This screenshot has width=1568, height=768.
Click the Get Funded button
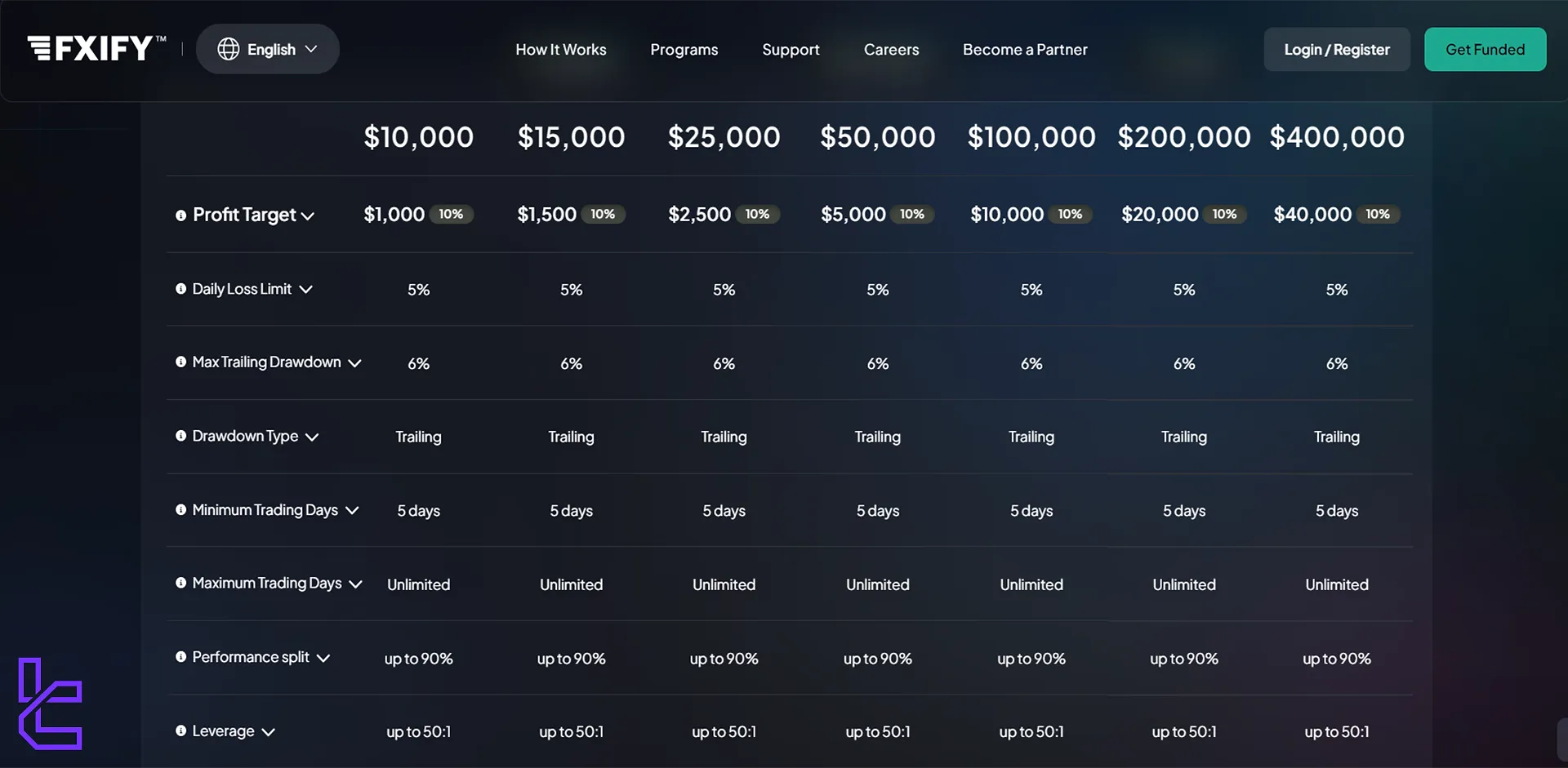coord(1486,50)
